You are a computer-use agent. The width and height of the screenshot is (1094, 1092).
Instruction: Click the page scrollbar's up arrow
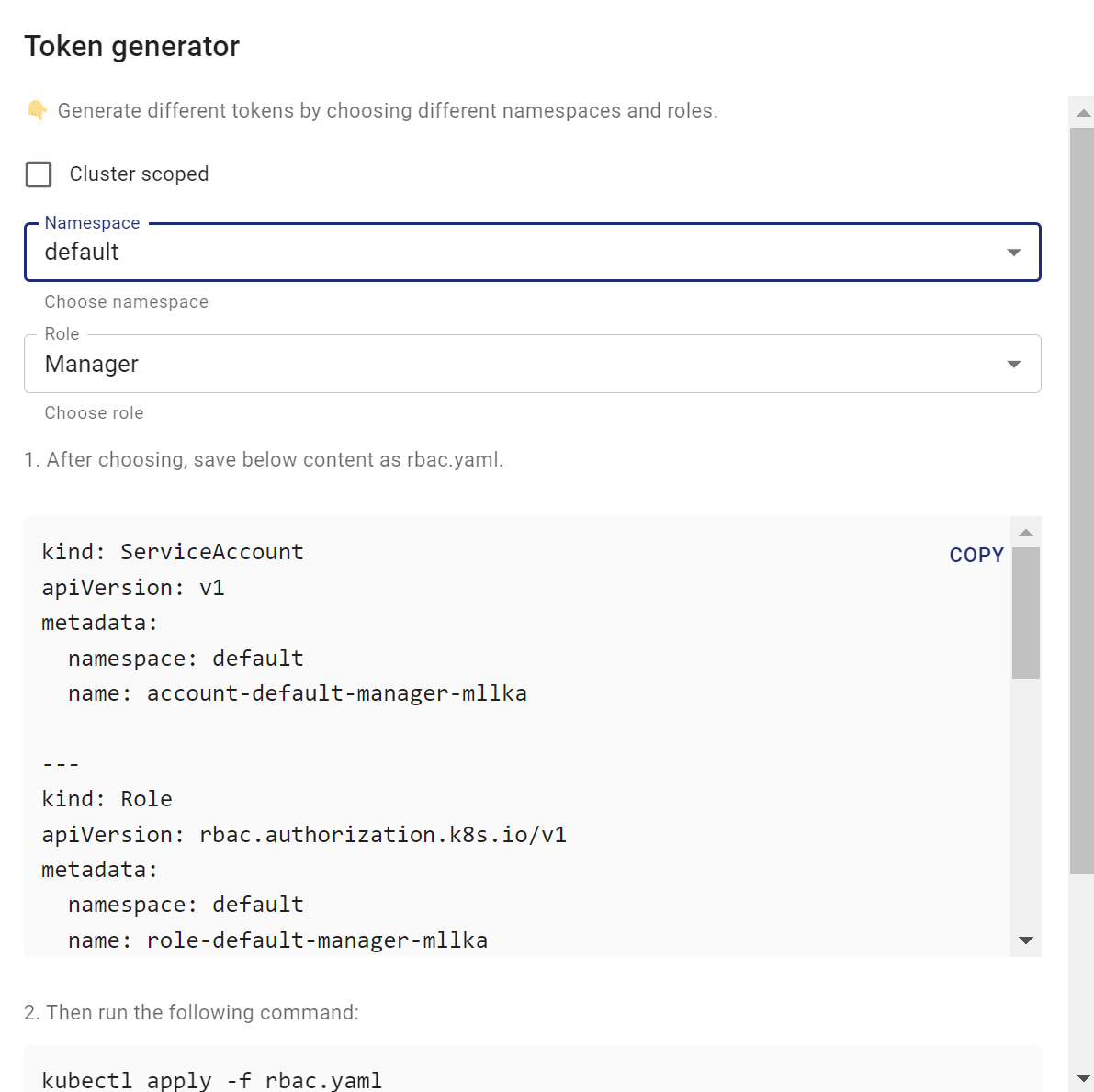coord(1083,113)
